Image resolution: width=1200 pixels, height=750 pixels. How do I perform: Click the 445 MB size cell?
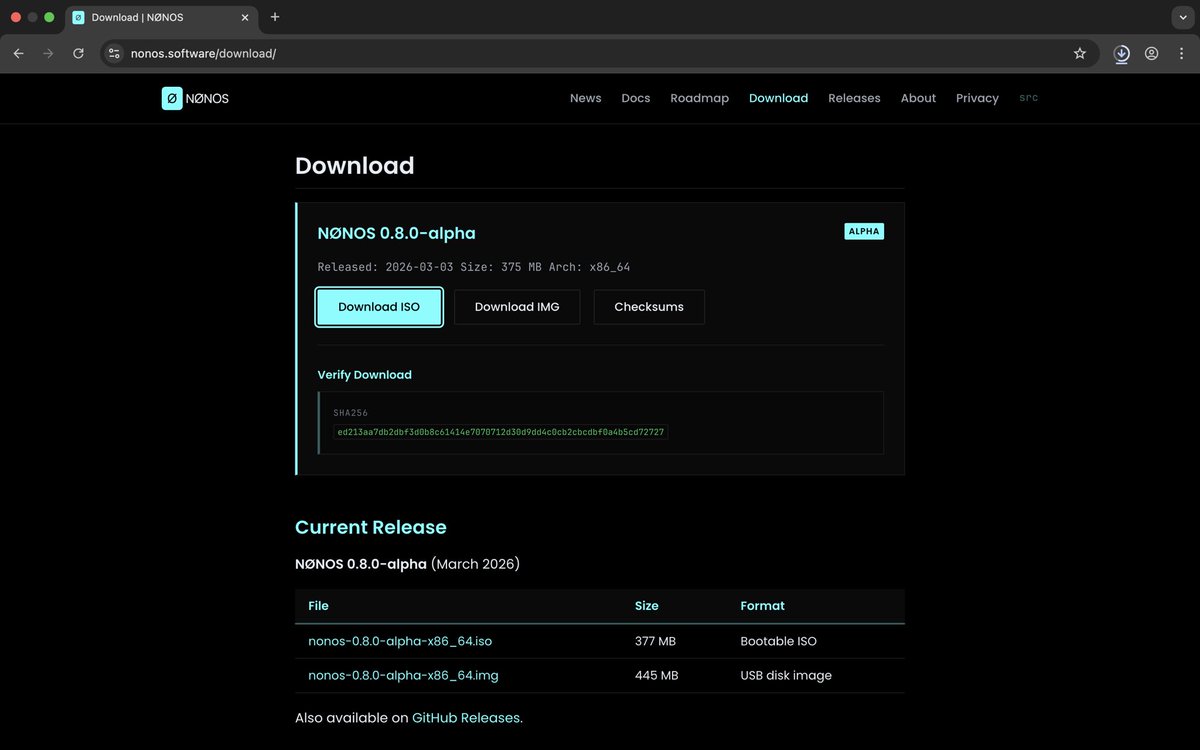[x=657, y=675]
